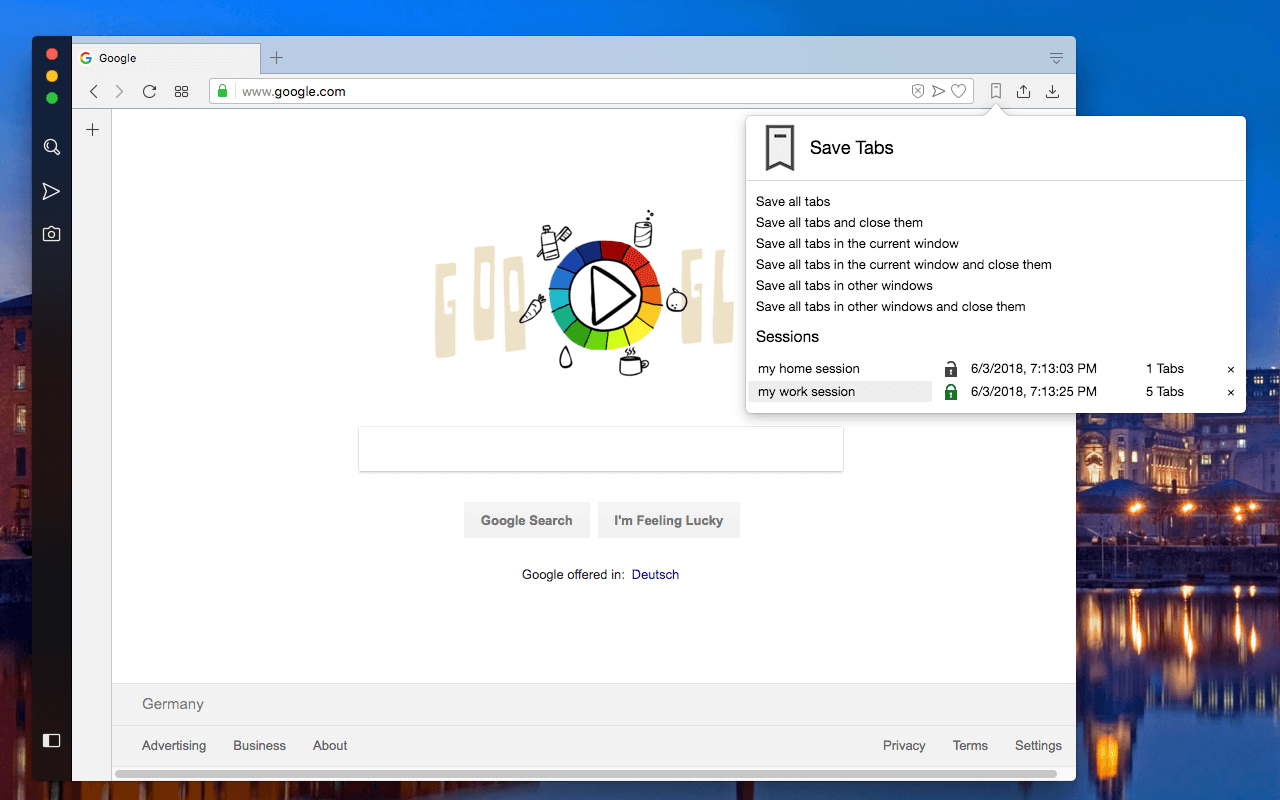Open the tab menu icon at top right

[1056, 58]
